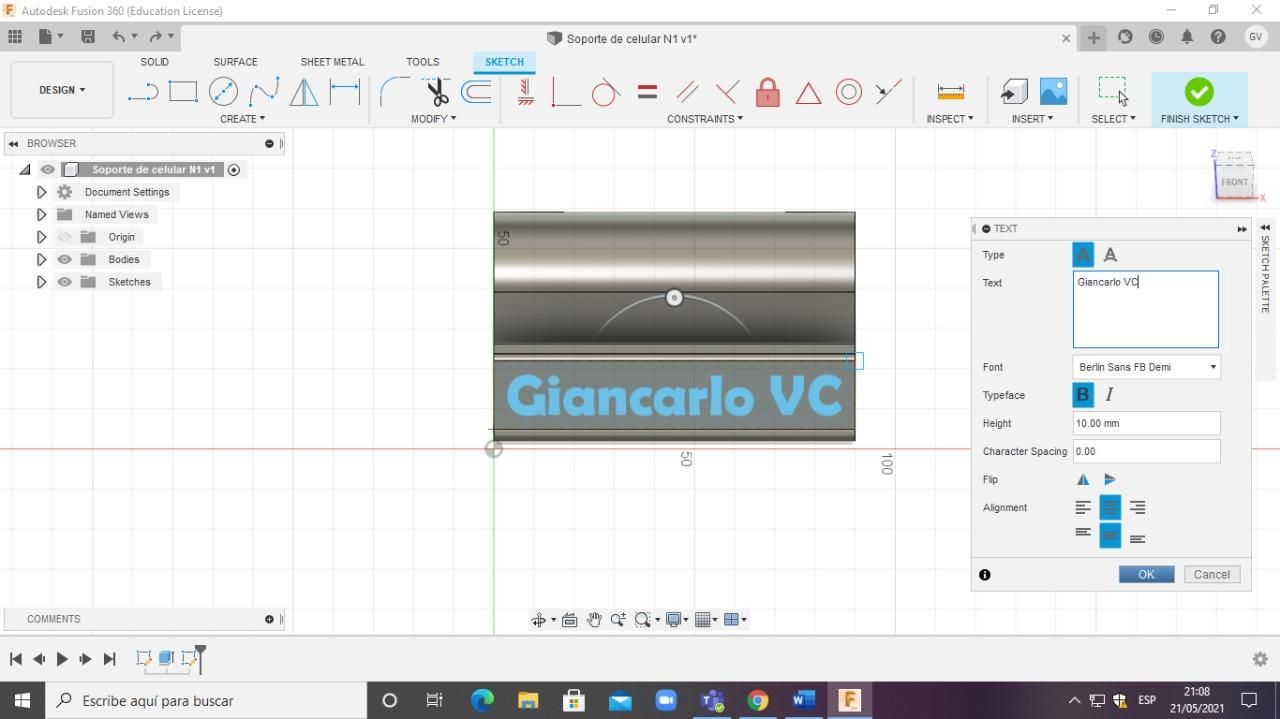Viewport: 1280px width, 719px height.
Task: Expand the Named Views node
Action: [41, 215]
